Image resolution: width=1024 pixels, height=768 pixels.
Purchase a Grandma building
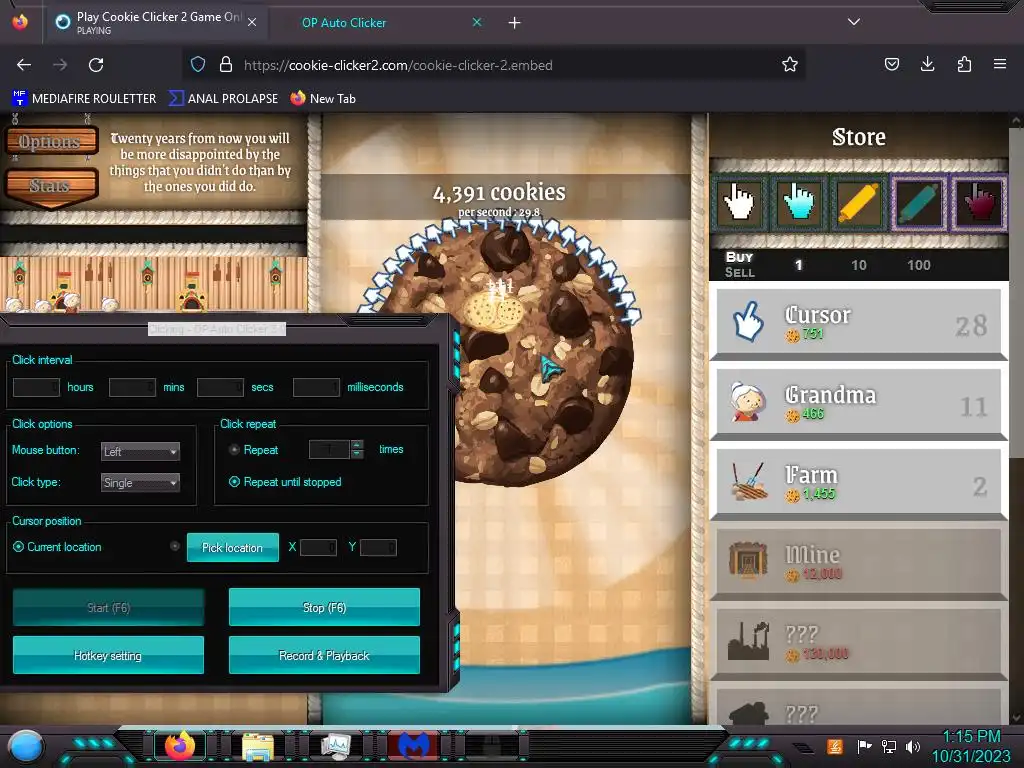(x=858, y=402)
